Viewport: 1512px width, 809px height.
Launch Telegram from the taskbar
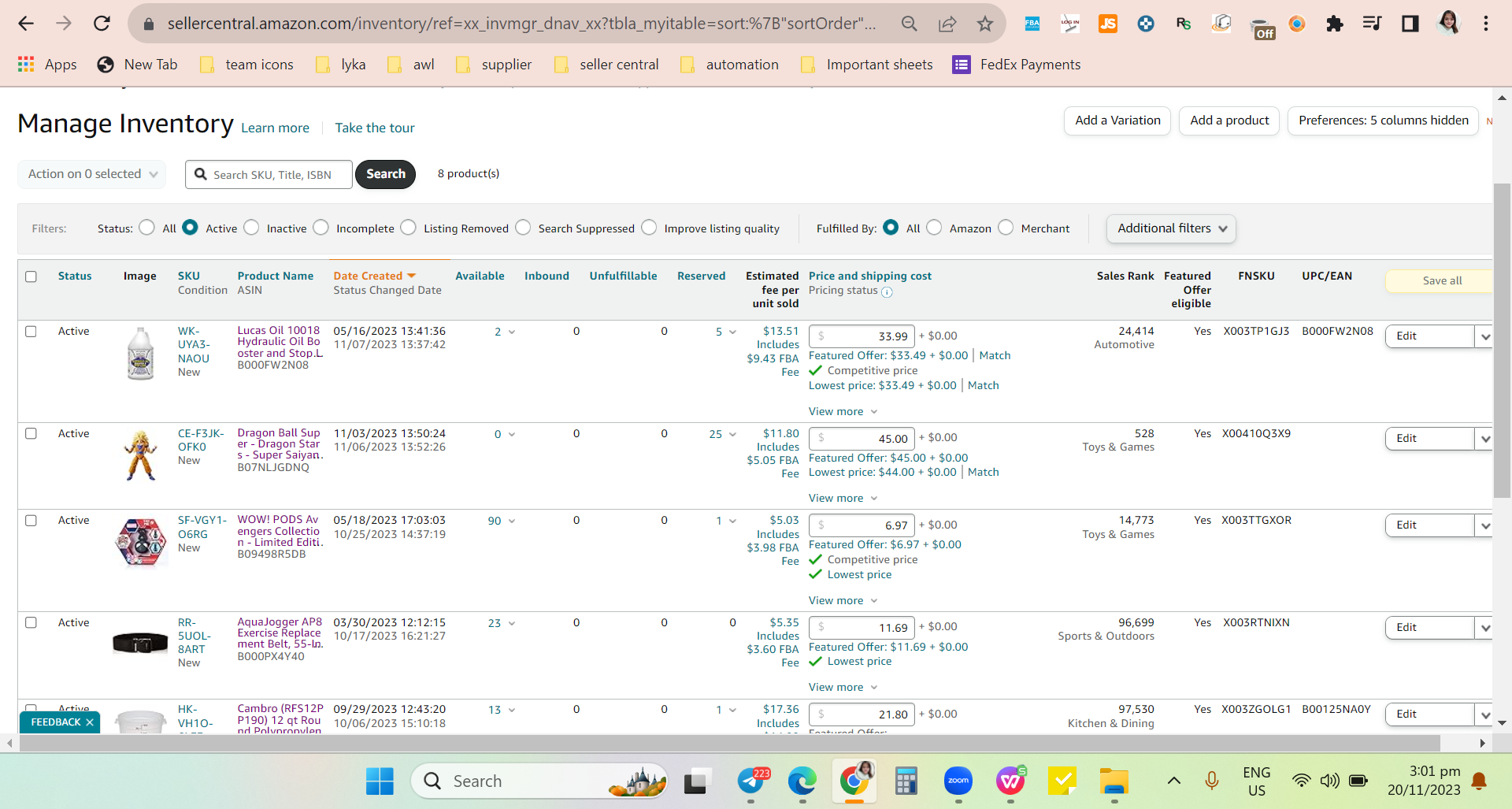click(x=751, y=781)
